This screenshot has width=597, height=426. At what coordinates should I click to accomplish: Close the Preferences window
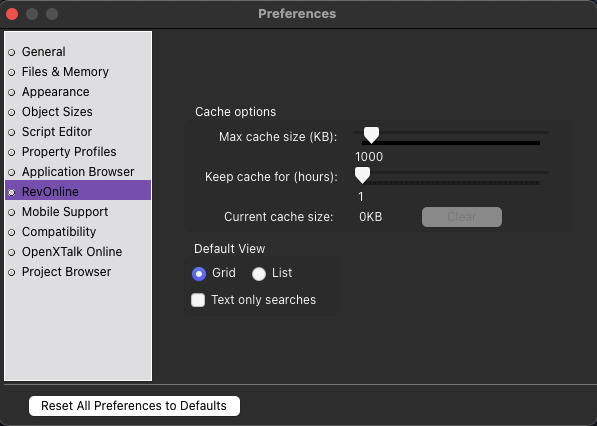(12, 14)
